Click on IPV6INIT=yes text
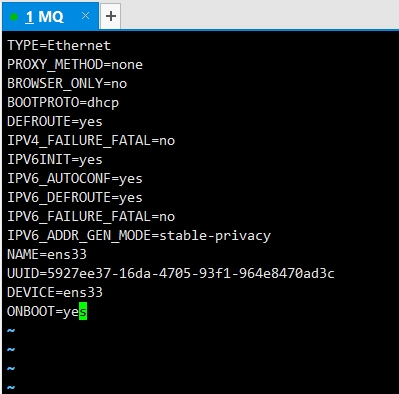399x394 pixels. pos(55,159)
